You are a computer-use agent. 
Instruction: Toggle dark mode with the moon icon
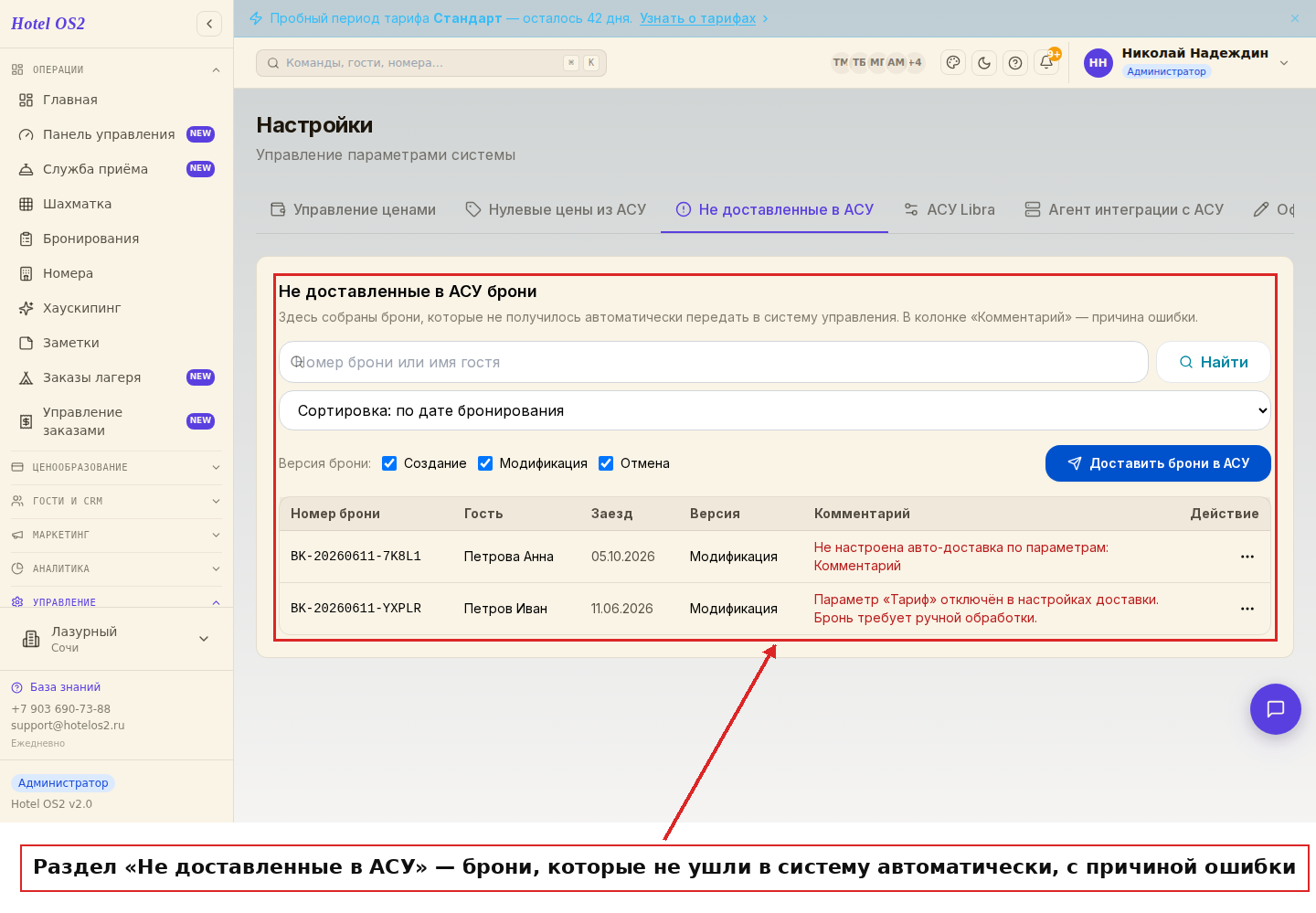click(x=984, y=63)
